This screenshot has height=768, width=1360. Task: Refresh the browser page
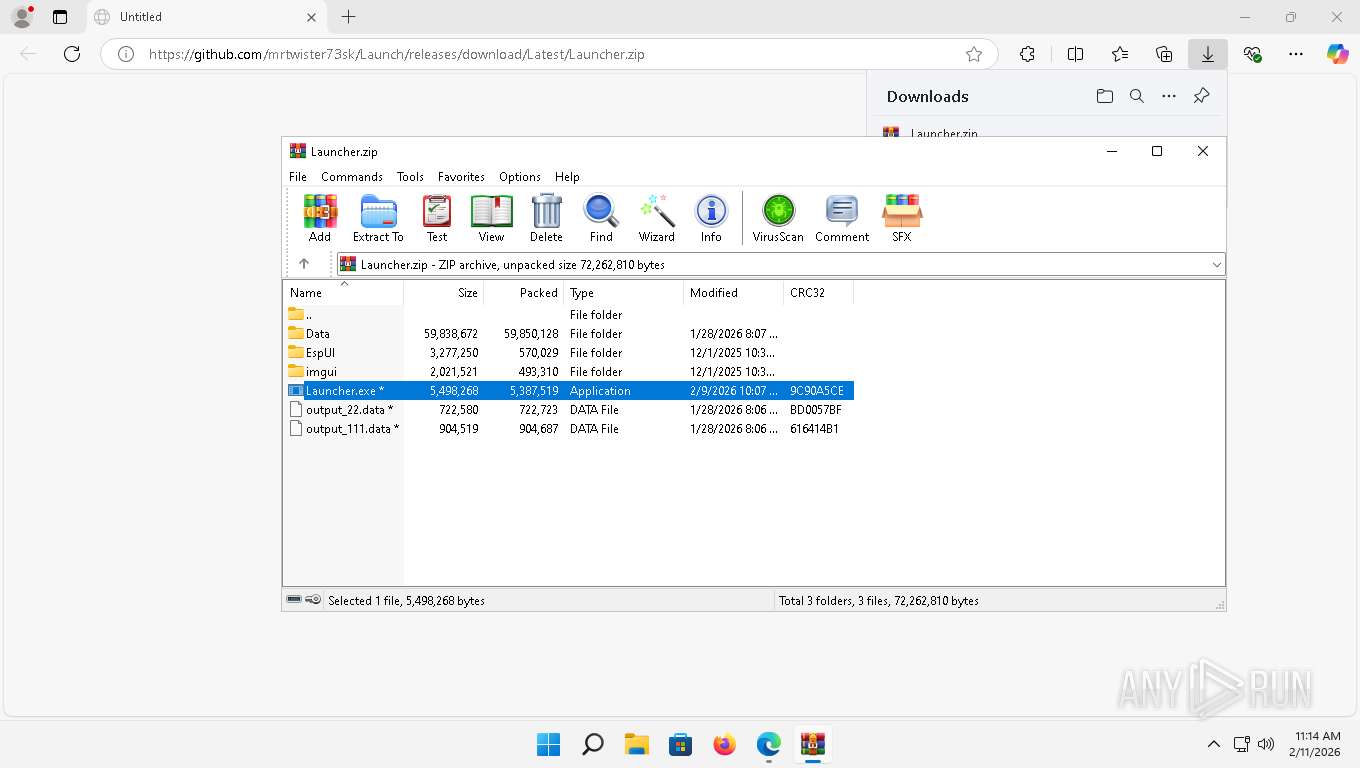point(72,54)
